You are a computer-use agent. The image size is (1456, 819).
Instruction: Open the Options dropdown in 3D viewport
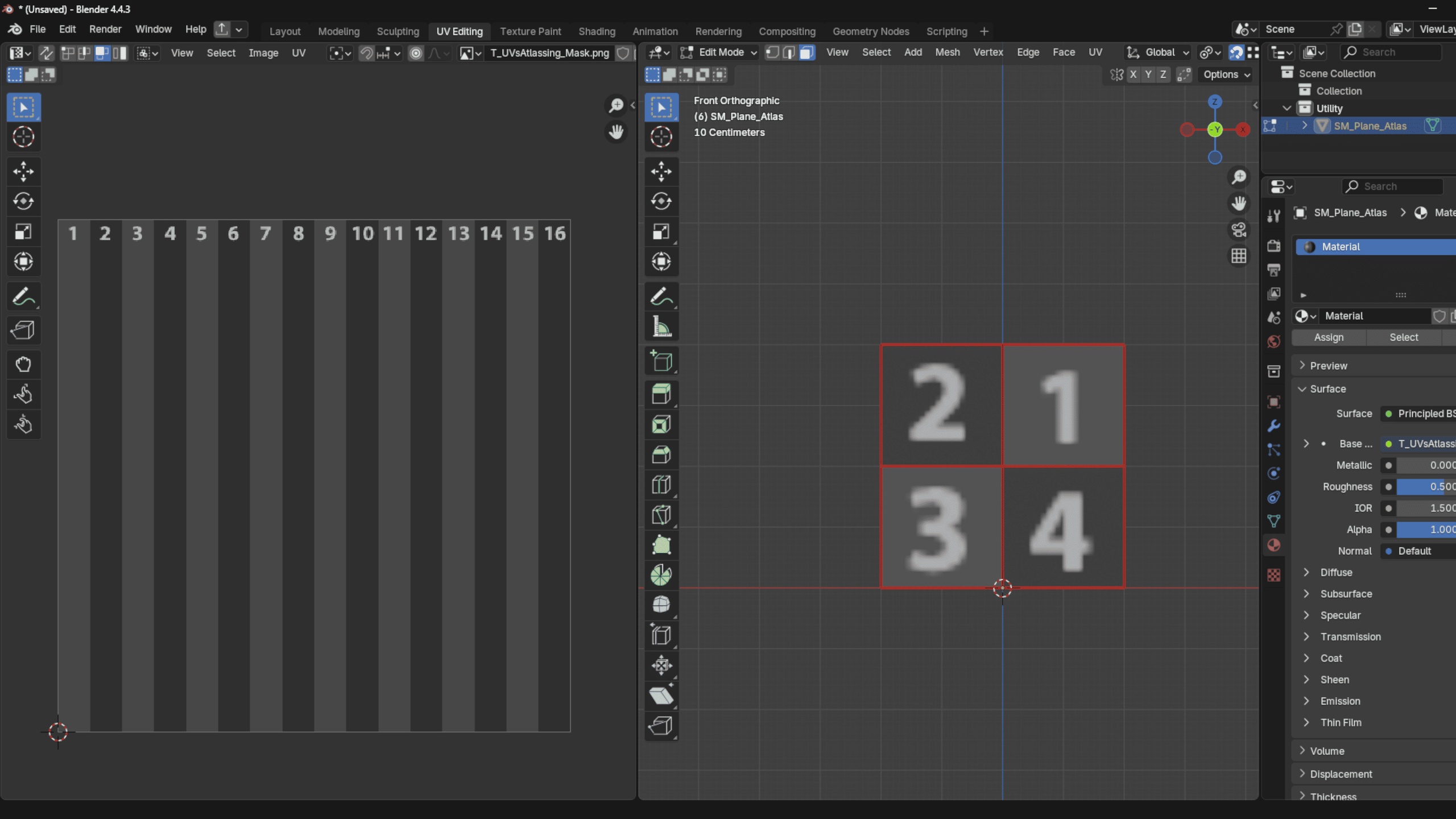click(x=1227, y=75)
